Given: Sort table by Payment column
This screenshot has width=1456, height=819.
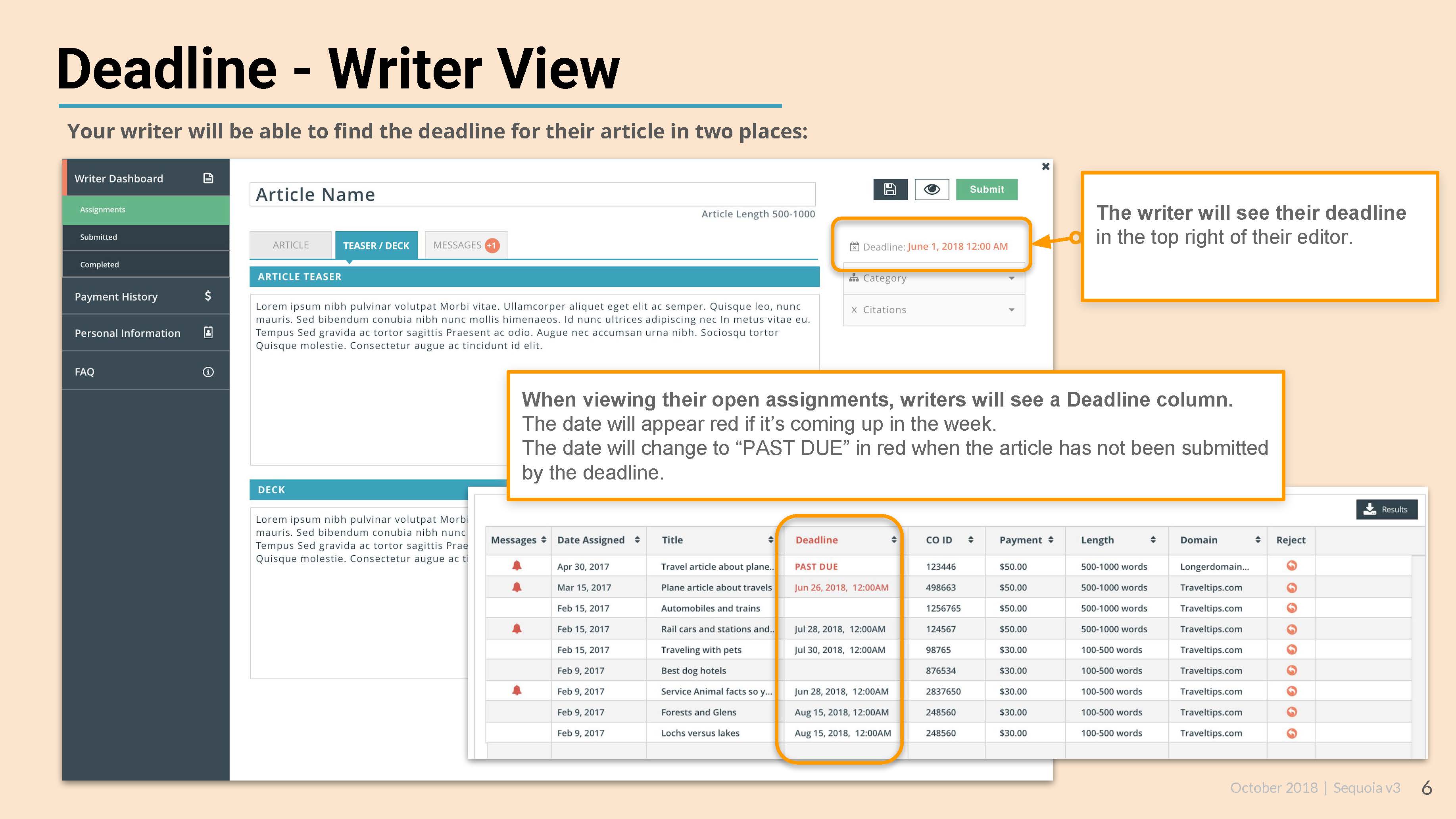Looking at the screenshot, I should pos(1051,540).
